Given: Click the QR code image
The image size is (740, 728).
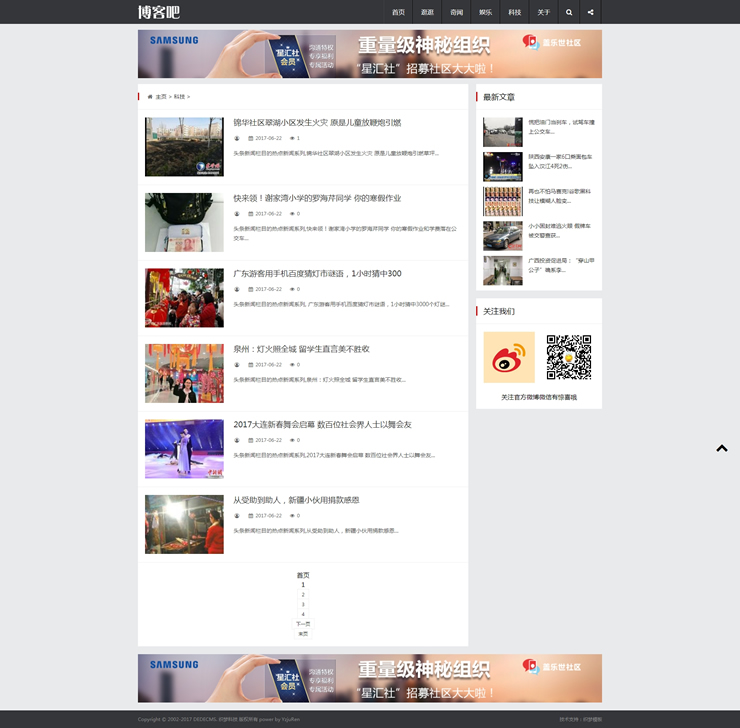Looking at the screenshot, I should [569, 357].
